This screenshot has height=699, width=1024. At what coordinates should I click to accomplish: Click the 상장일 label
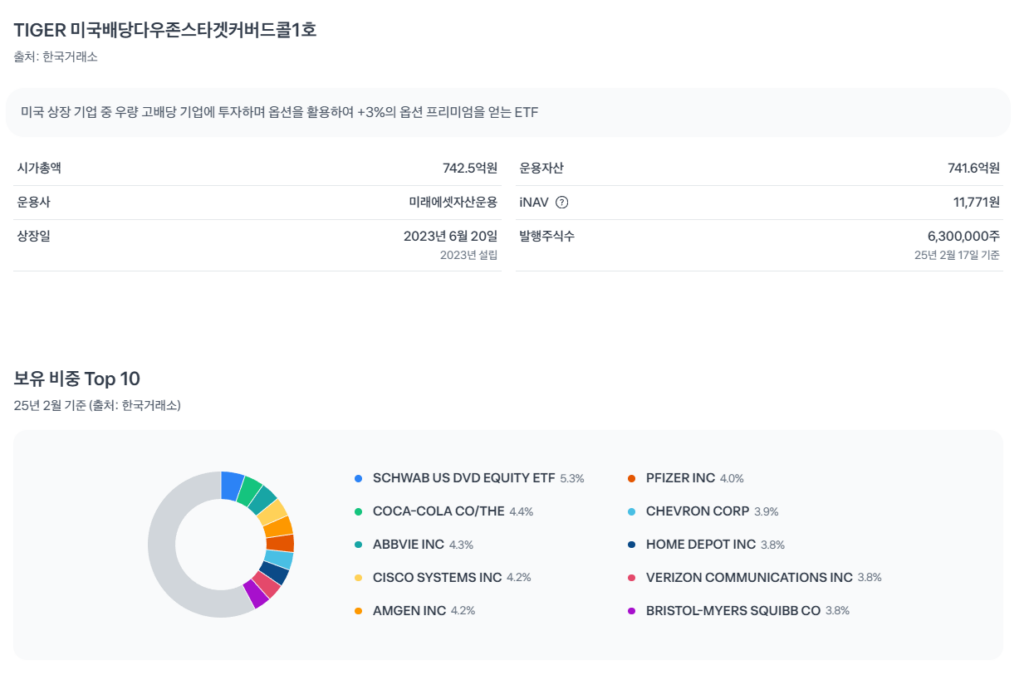[33, 236]
